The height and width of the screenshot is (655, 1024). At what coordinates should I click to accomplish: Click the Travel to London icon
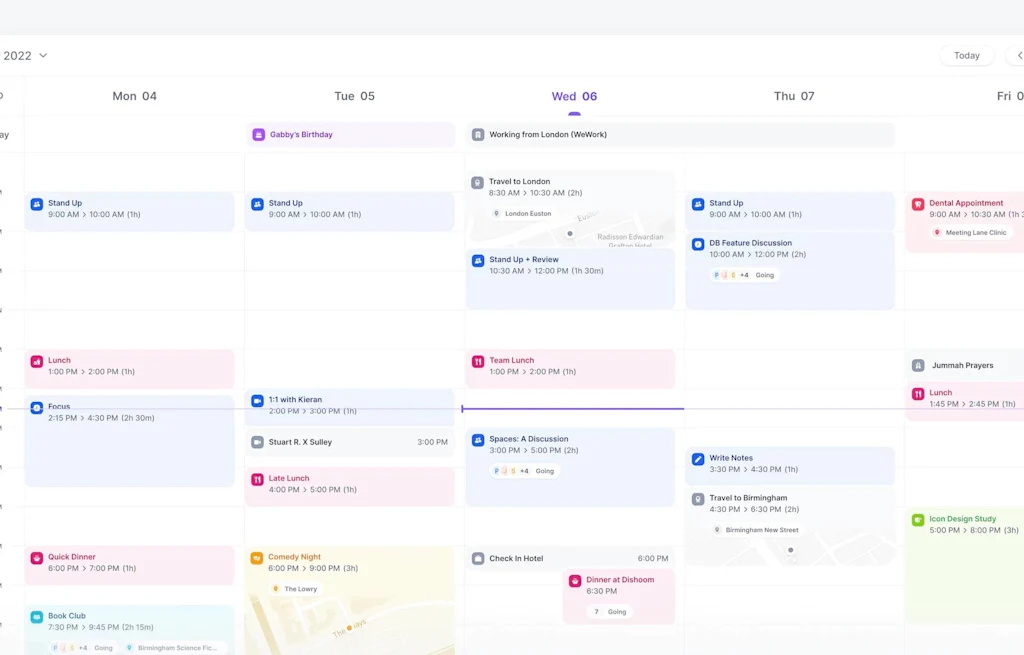(x=477, y=183)
